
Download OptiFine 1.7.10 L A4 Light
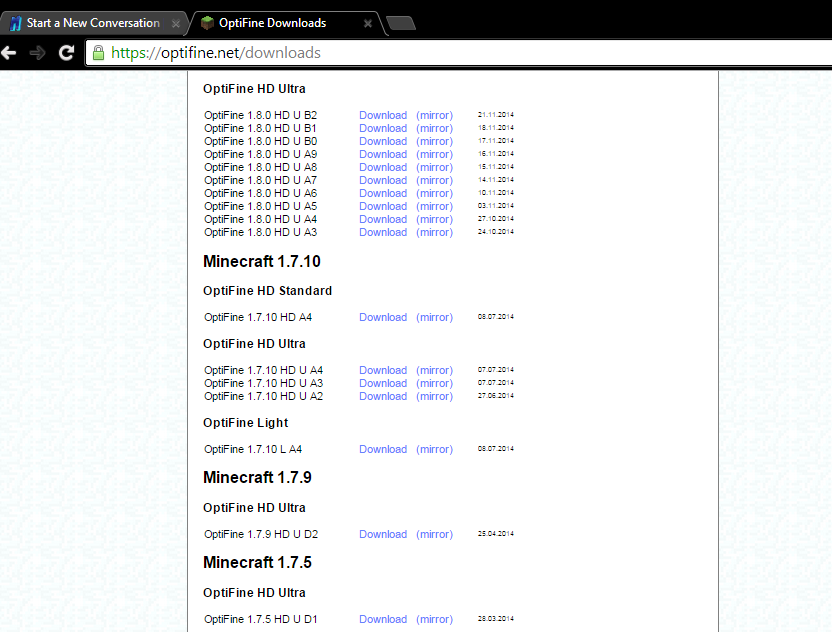383,449
